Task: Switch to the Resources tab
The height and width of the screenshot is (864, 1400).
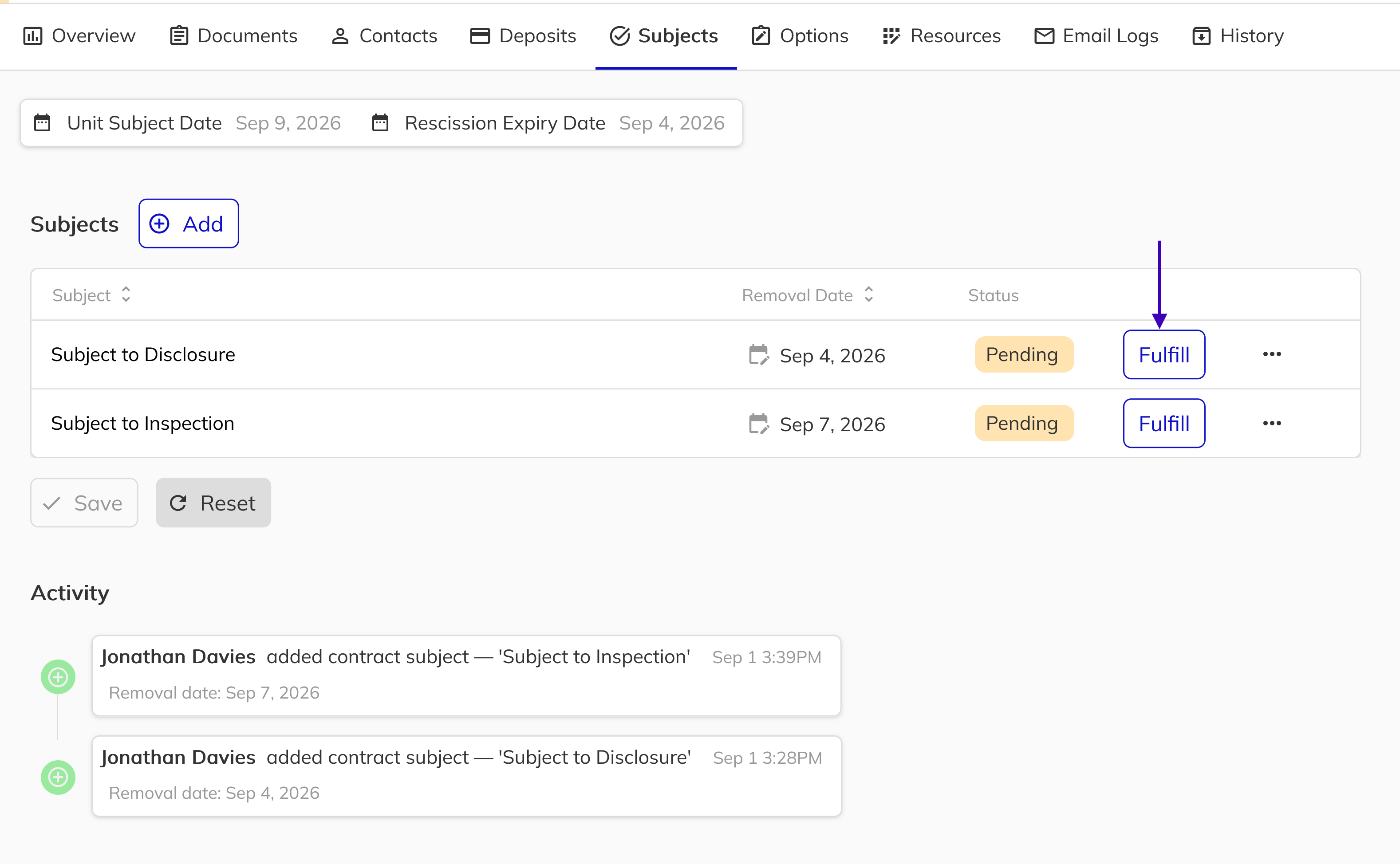Action: coord(942,36)
